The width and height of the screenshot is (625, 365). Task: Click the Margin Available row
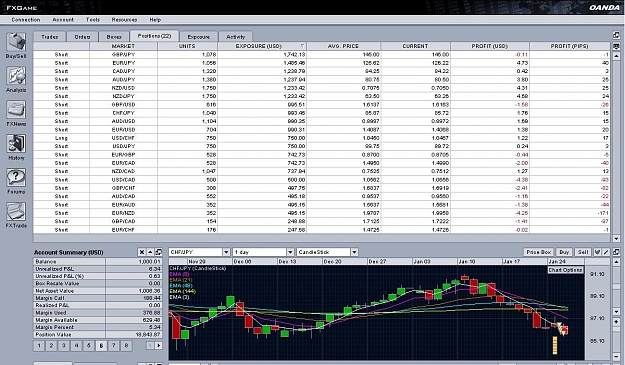pyautogui.click(x=98, y=320)
